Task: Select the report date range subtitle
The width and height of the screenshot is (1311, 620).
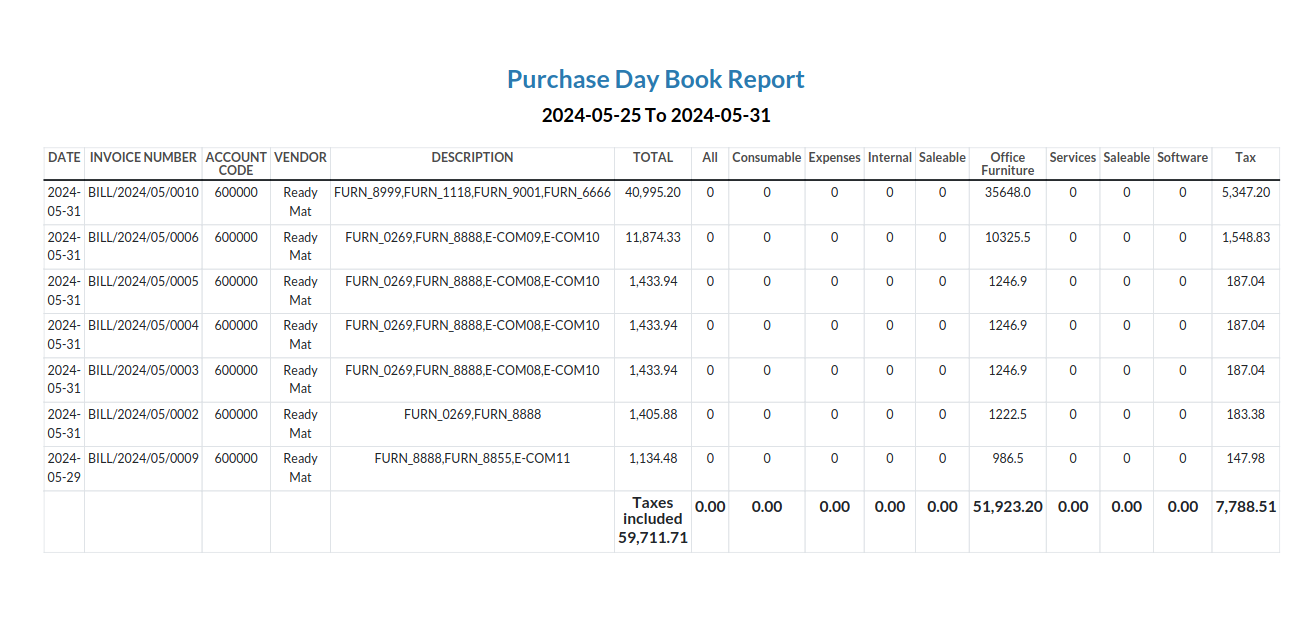Action: pyautogui.click(x=655, y=115)
